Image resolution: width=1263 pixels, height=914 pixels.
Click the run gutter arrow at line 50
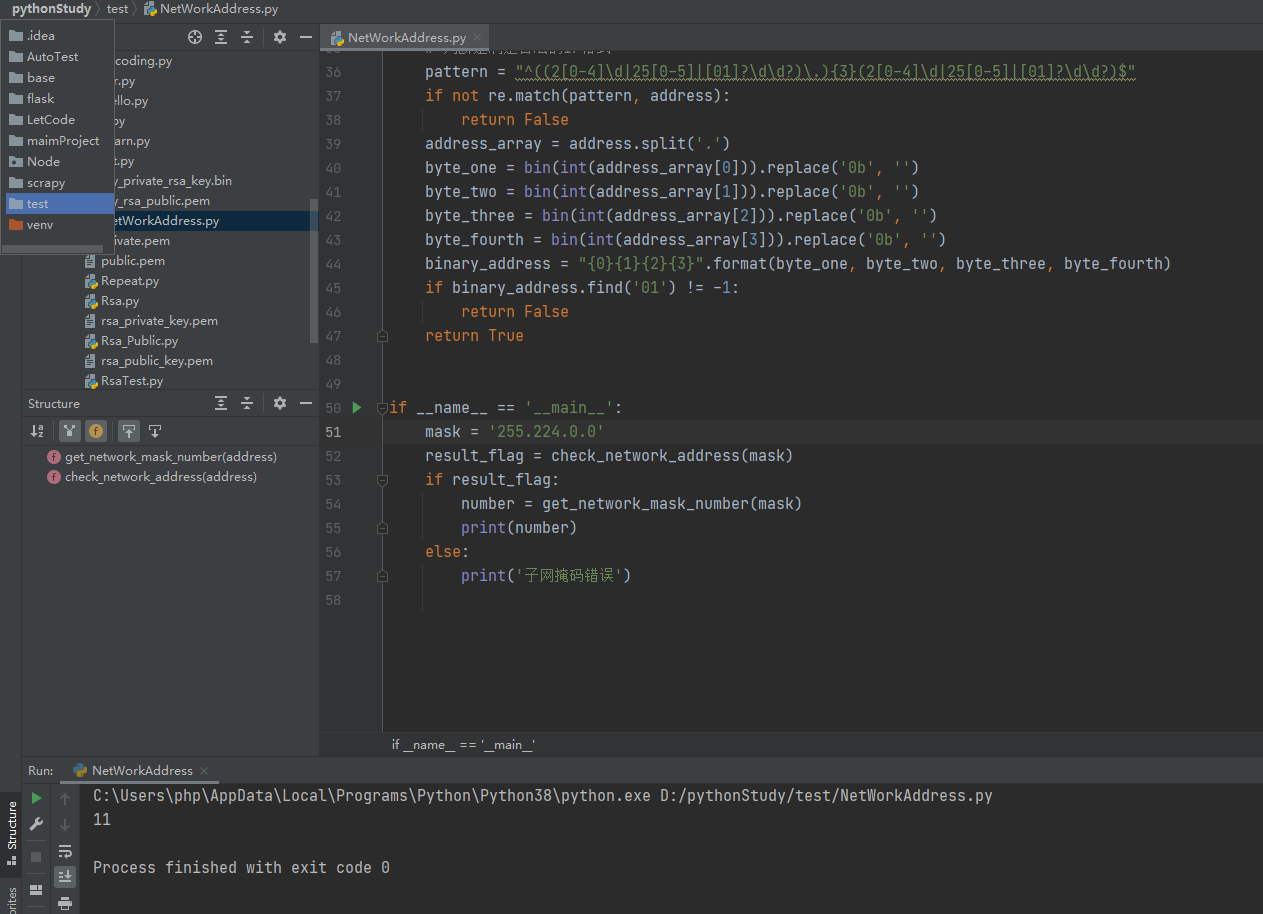[x=357, y=407]
